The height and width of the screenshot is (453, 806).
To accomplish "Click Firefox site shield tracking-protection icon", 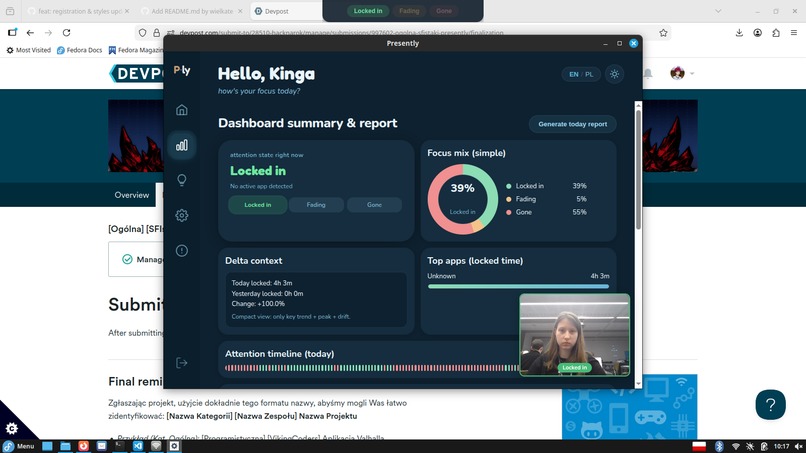I will point(142,32).
